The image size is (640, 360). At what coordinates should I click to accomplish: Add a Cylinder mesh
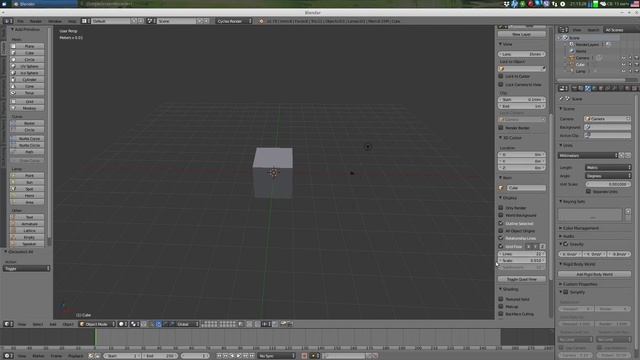point(27,80)
